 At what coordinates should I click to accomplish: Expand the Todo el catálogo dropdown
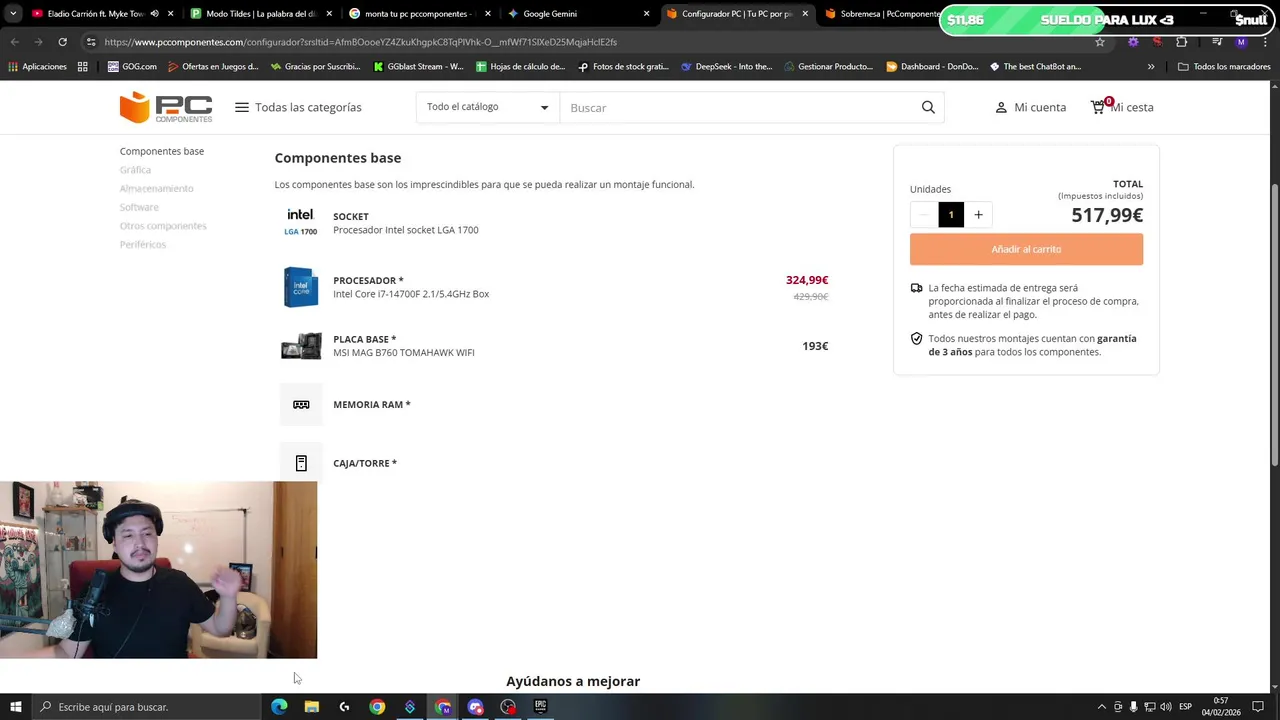point(487,107)
